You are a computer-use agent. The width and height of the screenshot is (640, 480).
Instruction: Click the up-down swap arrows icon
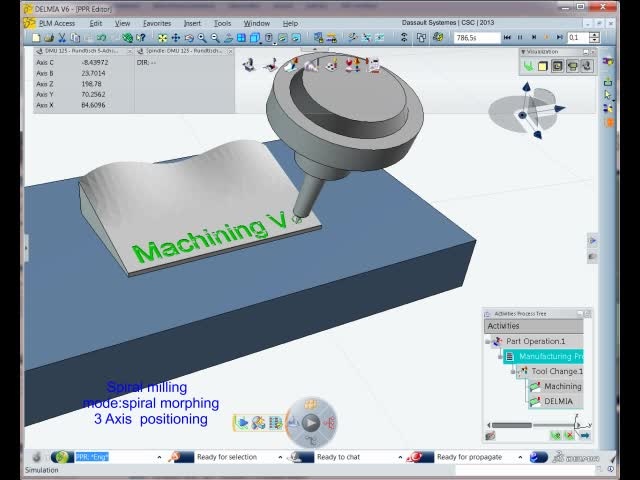(404, 38)
